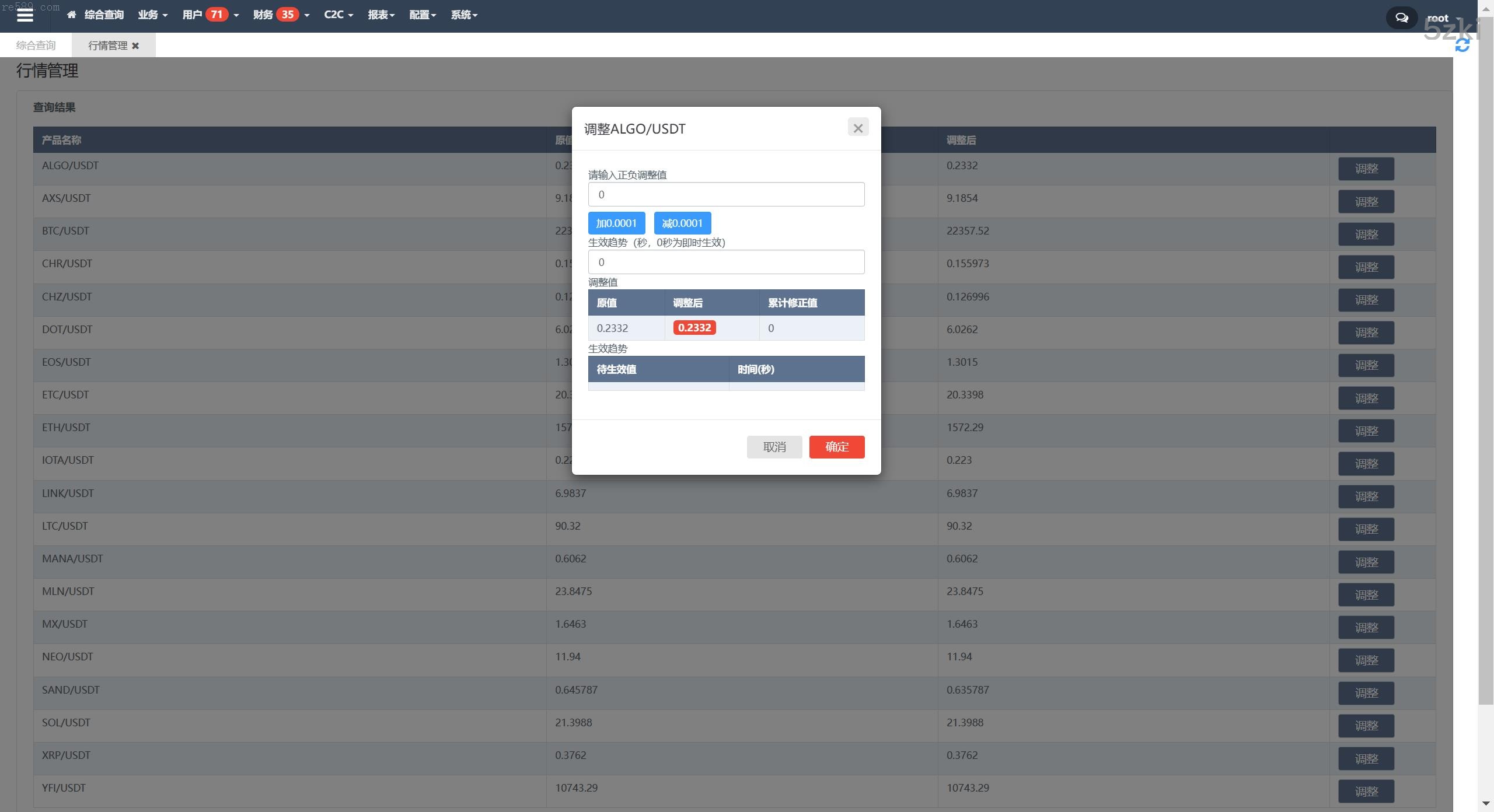Viewport: 1494px width, 812px height.
Task: Close the 行情管理 tab via its x icon
Action: pos(135,45)
